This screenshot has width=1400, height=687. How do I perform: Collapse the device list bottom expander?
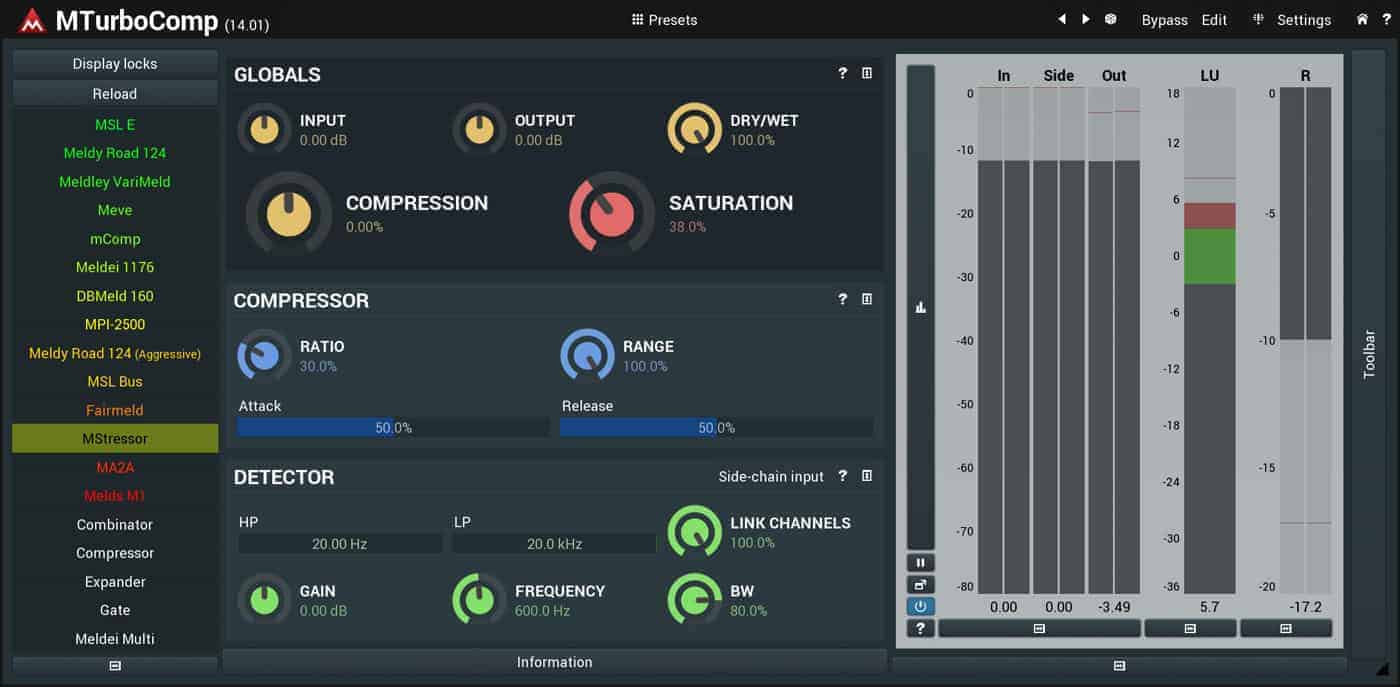pos(115,665)
